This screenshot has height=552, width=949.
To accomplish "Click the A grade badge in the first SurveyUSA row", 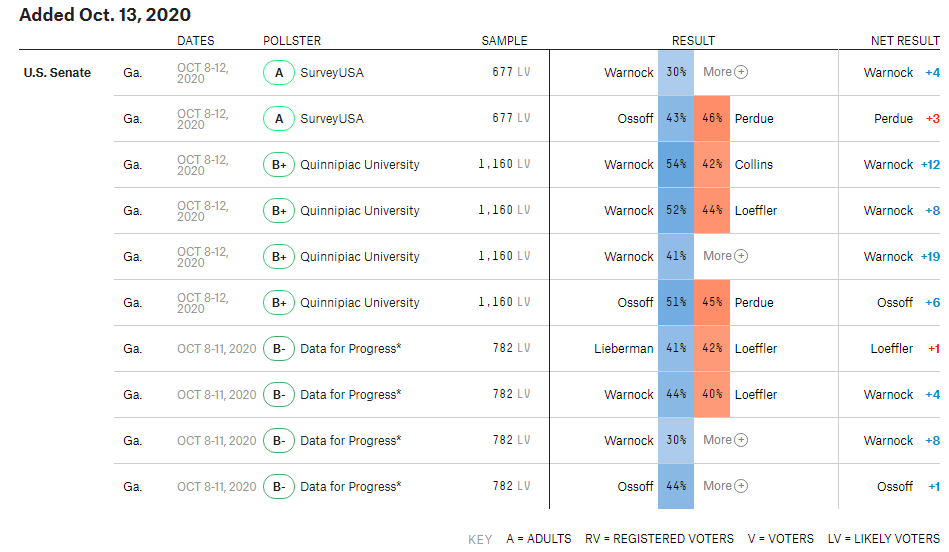I will [278, 73].
